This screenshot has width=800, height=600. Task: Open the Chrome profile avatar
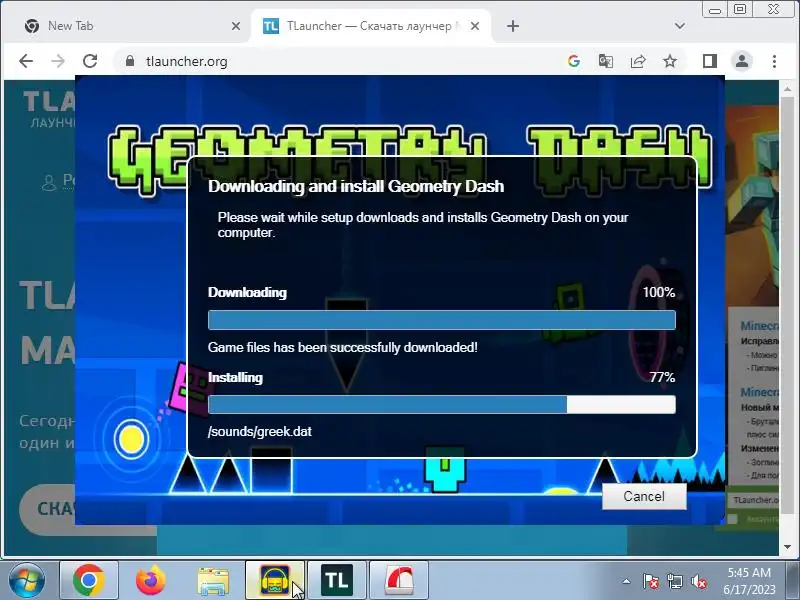click(x=742, y=61)
